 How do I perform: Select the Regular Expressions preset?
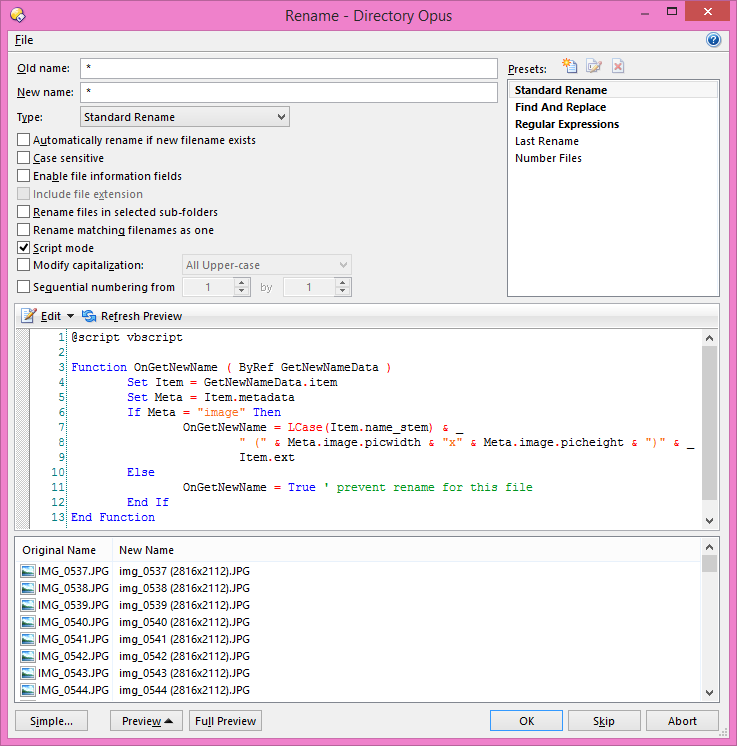tap(566, 125)
